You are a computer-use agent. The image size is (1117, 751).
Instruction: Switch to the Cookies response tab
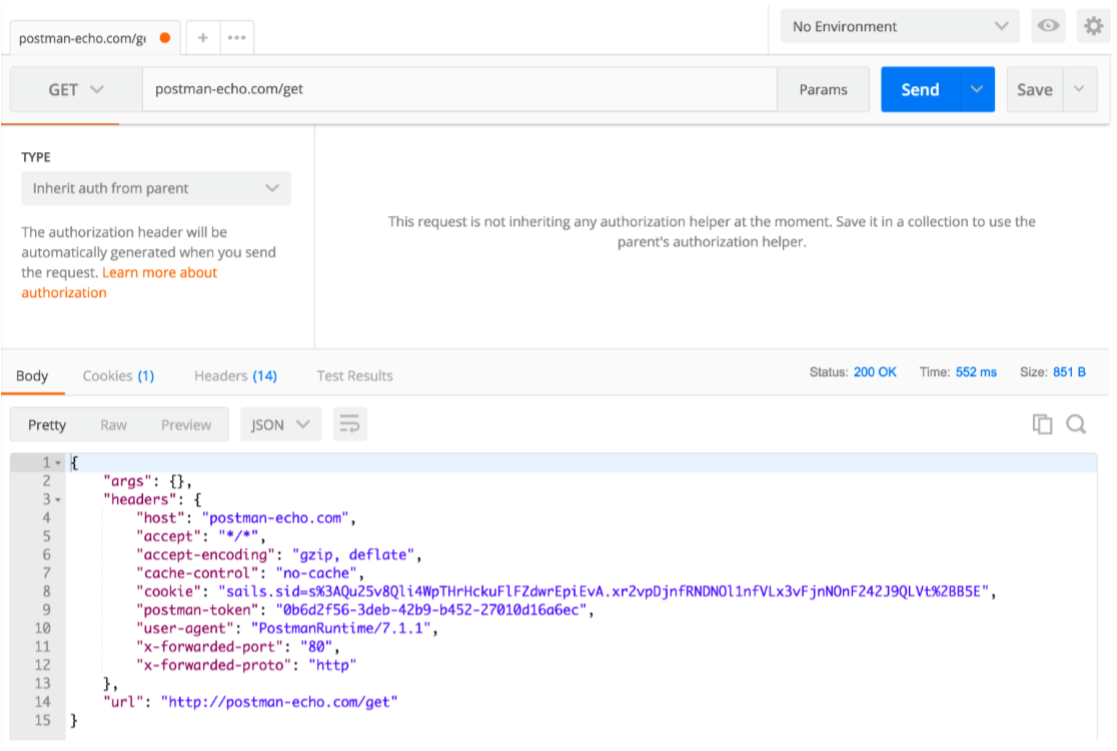click(118, 376)
